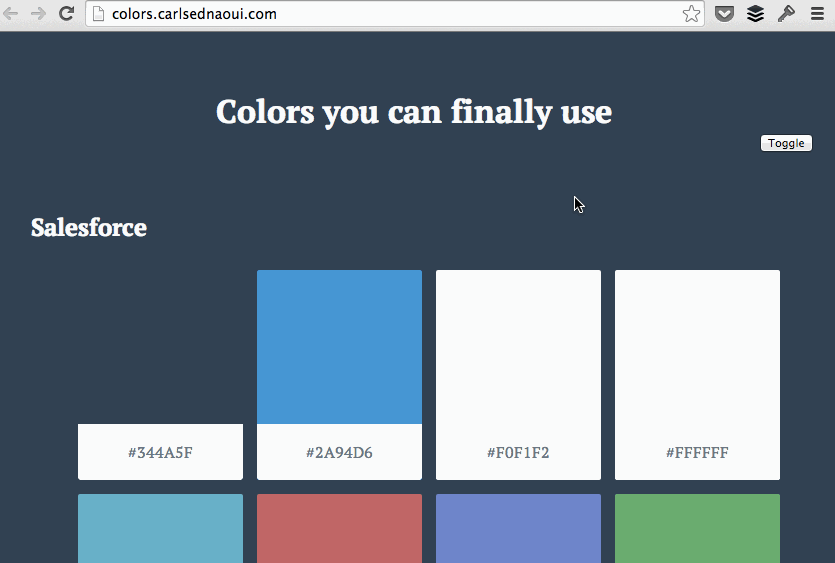The height and width of the screenshot is (563, 835).
Task: Click the browser back arrow
Action: coord(10,13)
